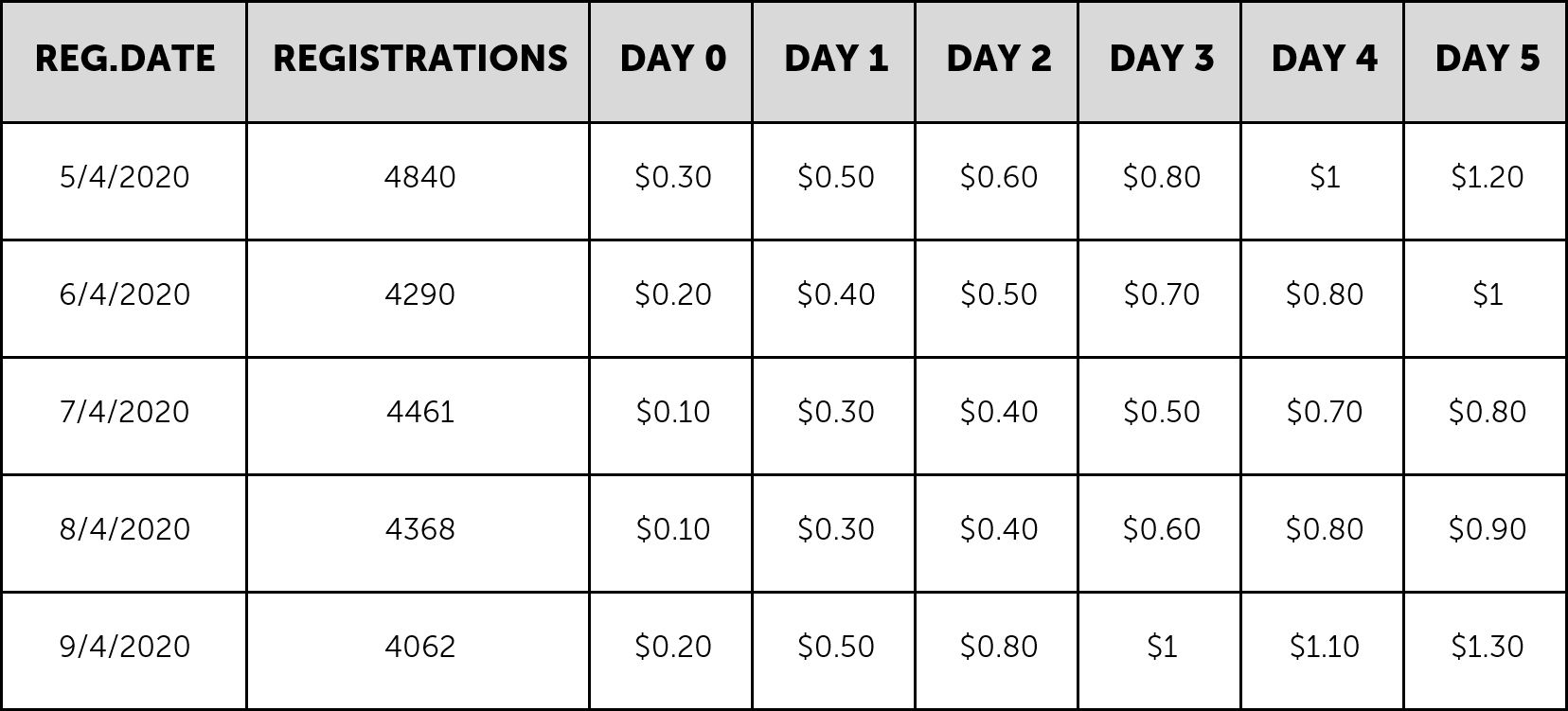Viewport: 1568px width, 711px height.
Task: Select the $0.90 cell for 8/4/2020
Action: pyautogui.click(x=1486, y=533)
